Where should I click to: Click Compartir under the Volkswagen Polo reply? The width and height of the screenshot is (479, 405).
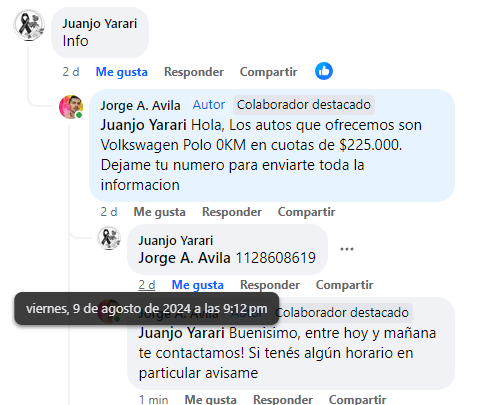point(307,212)
